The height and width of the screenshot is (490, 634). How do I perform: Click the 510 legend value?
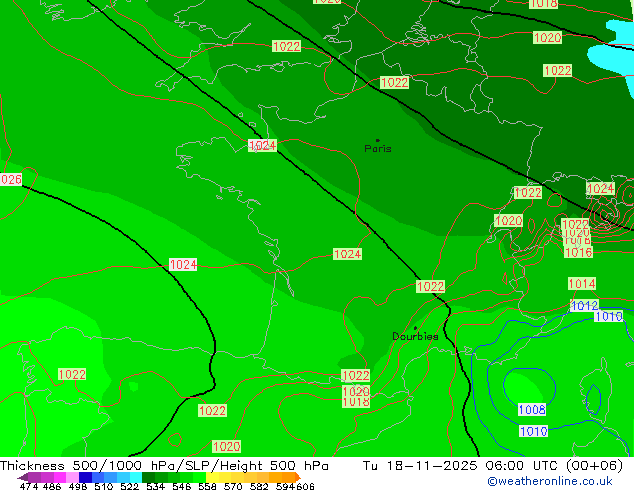coord(104,486)
